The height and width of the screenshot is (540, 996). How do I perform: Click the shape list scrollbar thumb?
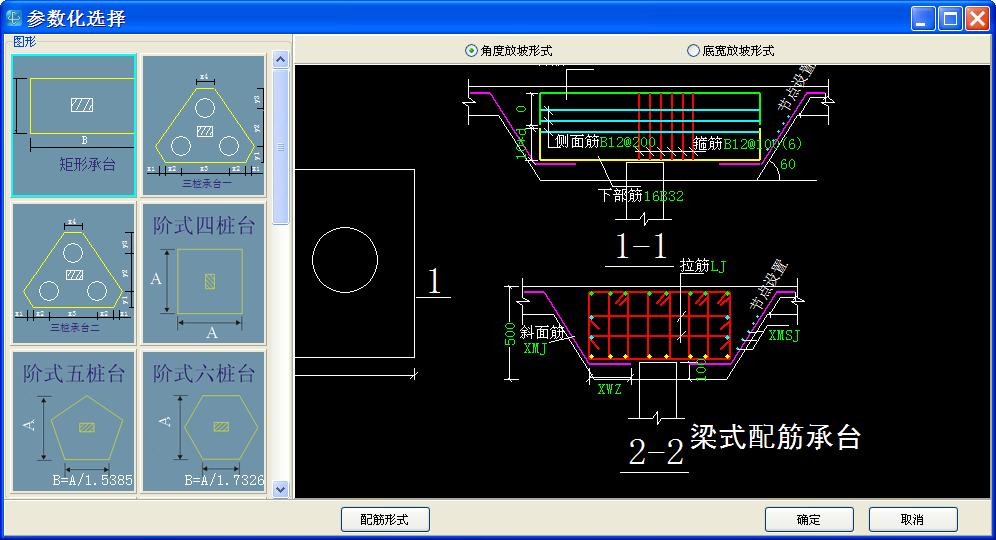coord(281,147)
